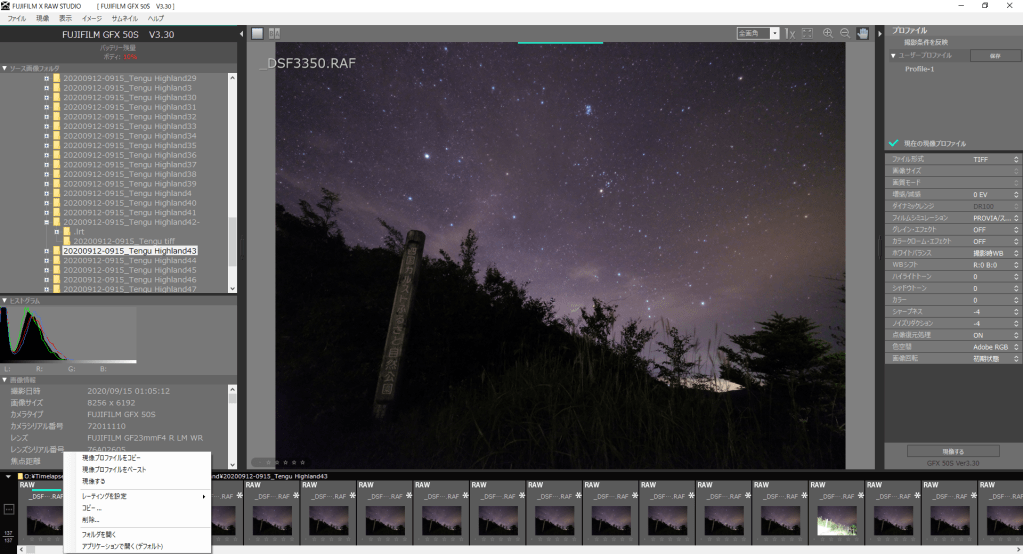Select the single image view icon
The height and width of the screenshot is (554, 1023).
click(x=257, y=33)
